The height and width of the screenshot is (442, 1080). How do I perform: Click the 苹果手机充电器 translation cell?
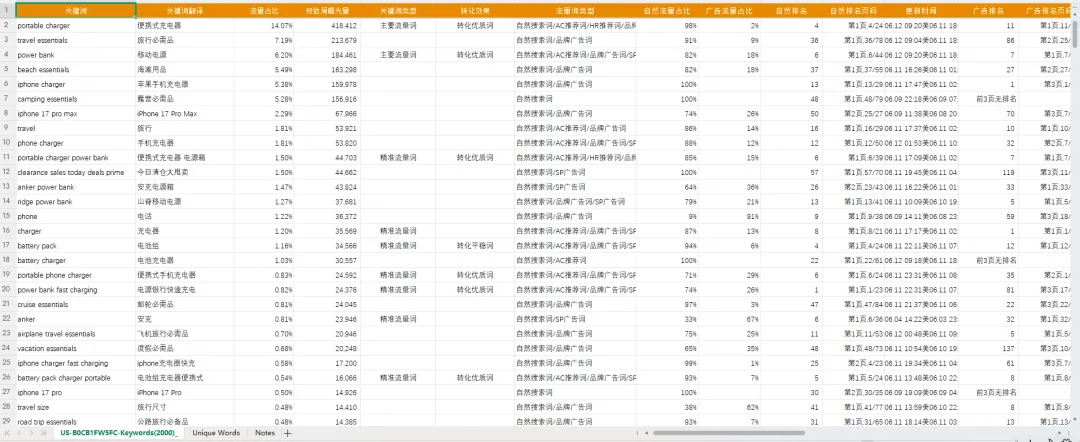[x=185, y=84]
